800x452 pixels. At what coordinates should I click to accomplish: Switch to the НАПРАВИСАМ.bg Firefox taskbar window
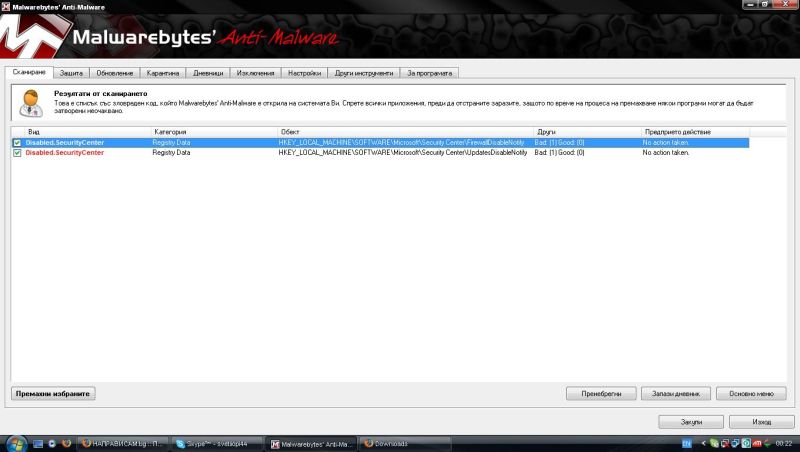123,444
